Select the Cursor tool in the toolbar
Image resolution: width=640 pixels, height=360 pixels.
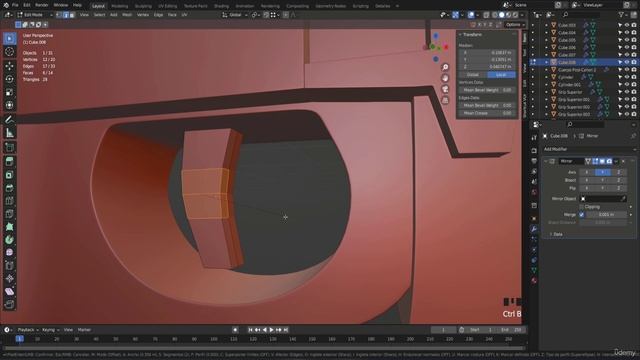click(x=9, y=51)
